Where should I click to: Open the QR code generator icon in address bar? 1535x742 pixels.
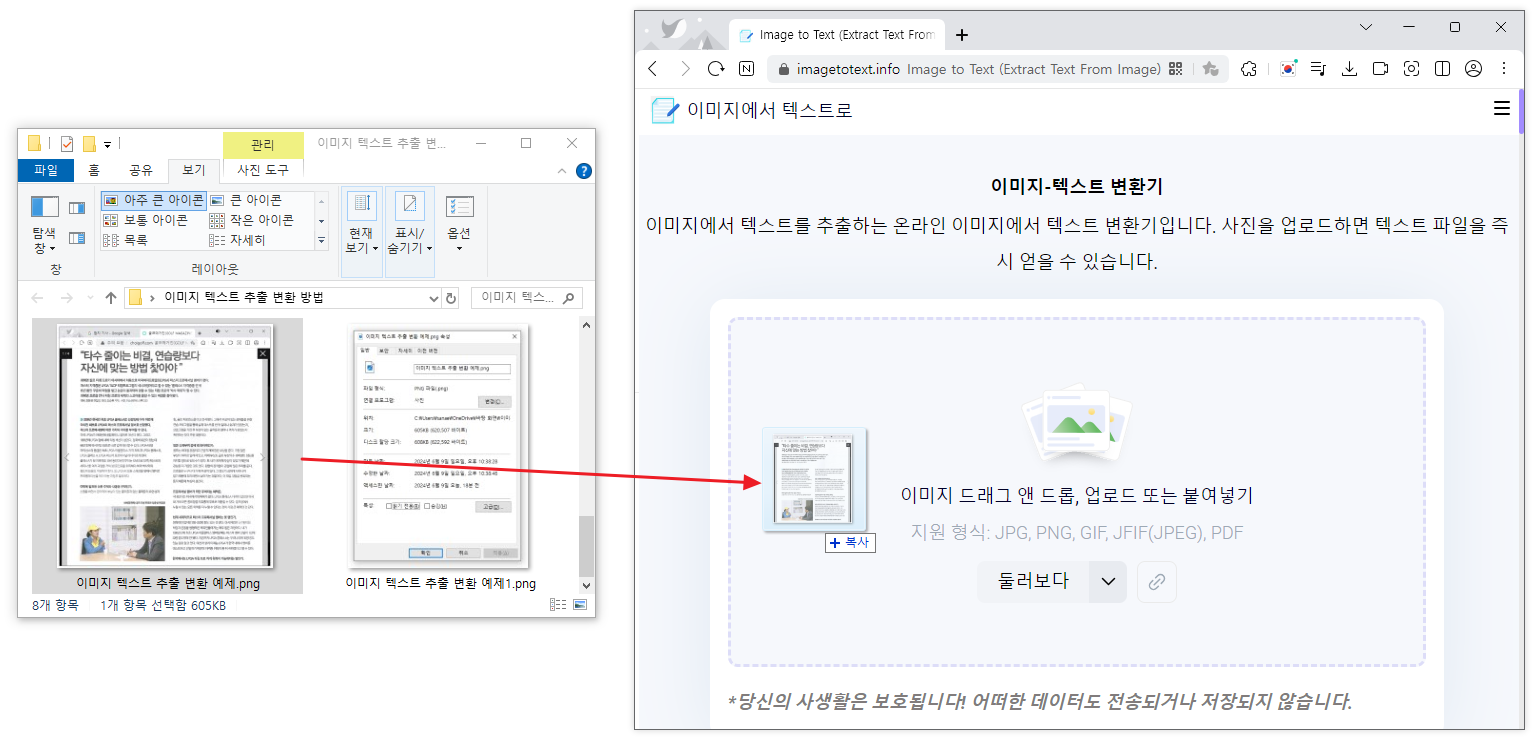point(1176,69)
